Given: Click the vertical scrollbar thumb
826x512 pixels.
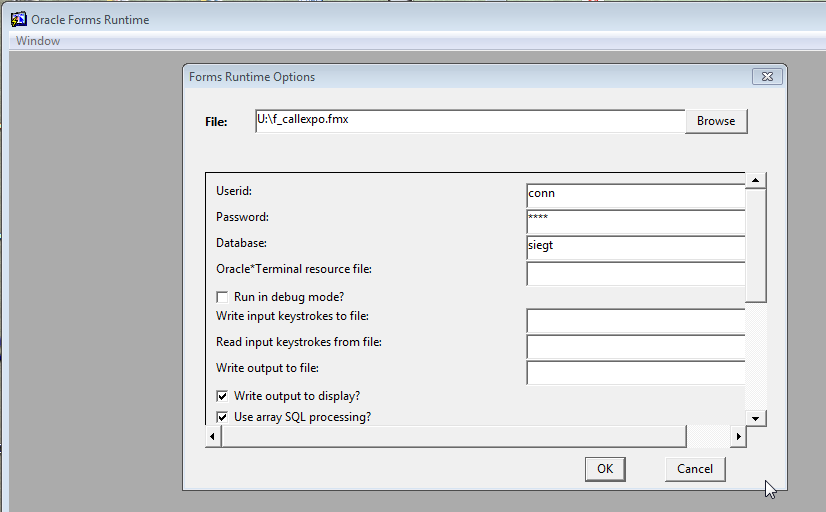Looking at the screenshot, I should (x=755, y=245).
